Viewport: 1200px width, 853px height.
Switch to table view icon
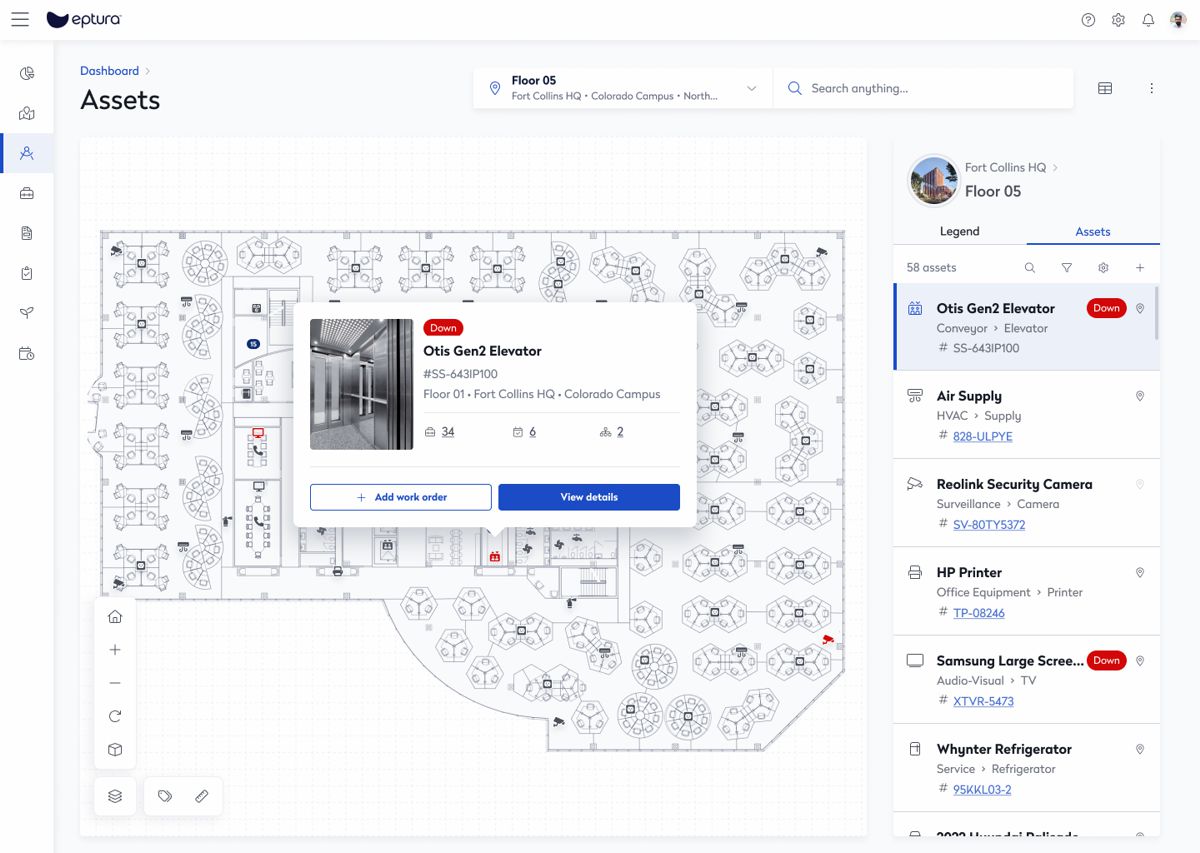coord(1105,88)
